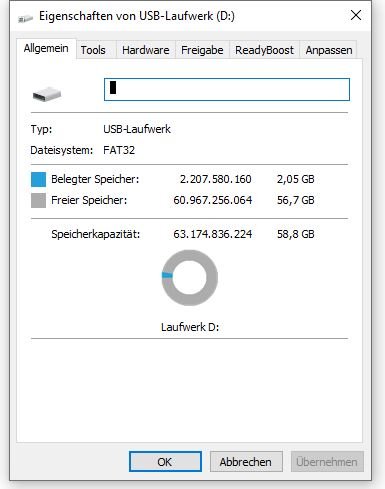Click the Laufwerk D: label under chart
The height and width of the screenshot is (489, 385).
coord(190,327)
